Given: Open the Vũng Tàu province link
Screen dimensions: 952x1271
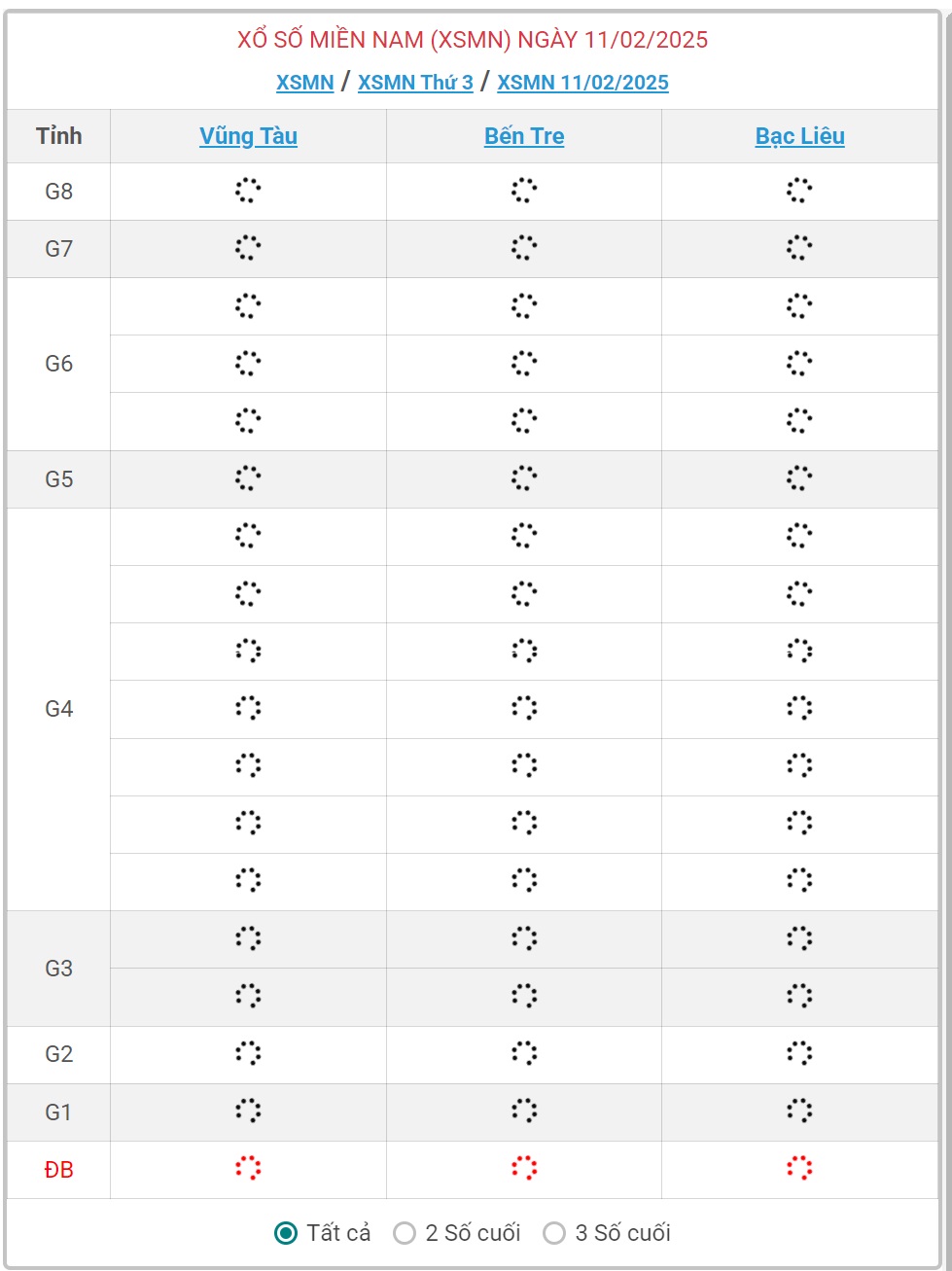Looking at the screenshot, I should click(x=248, y=136).
